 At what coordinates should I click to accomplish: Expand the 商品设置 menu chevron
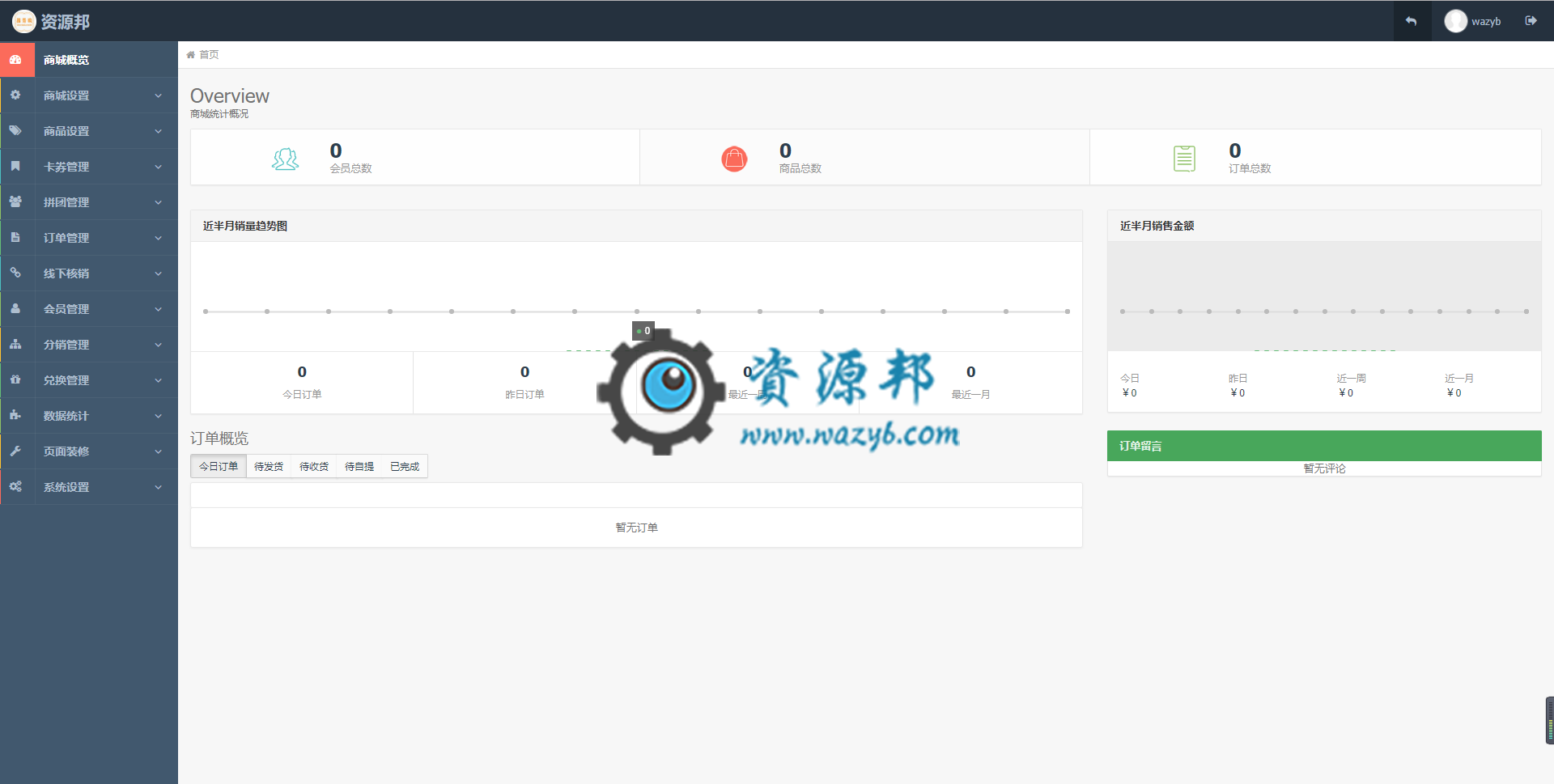[x=158, y=131]
